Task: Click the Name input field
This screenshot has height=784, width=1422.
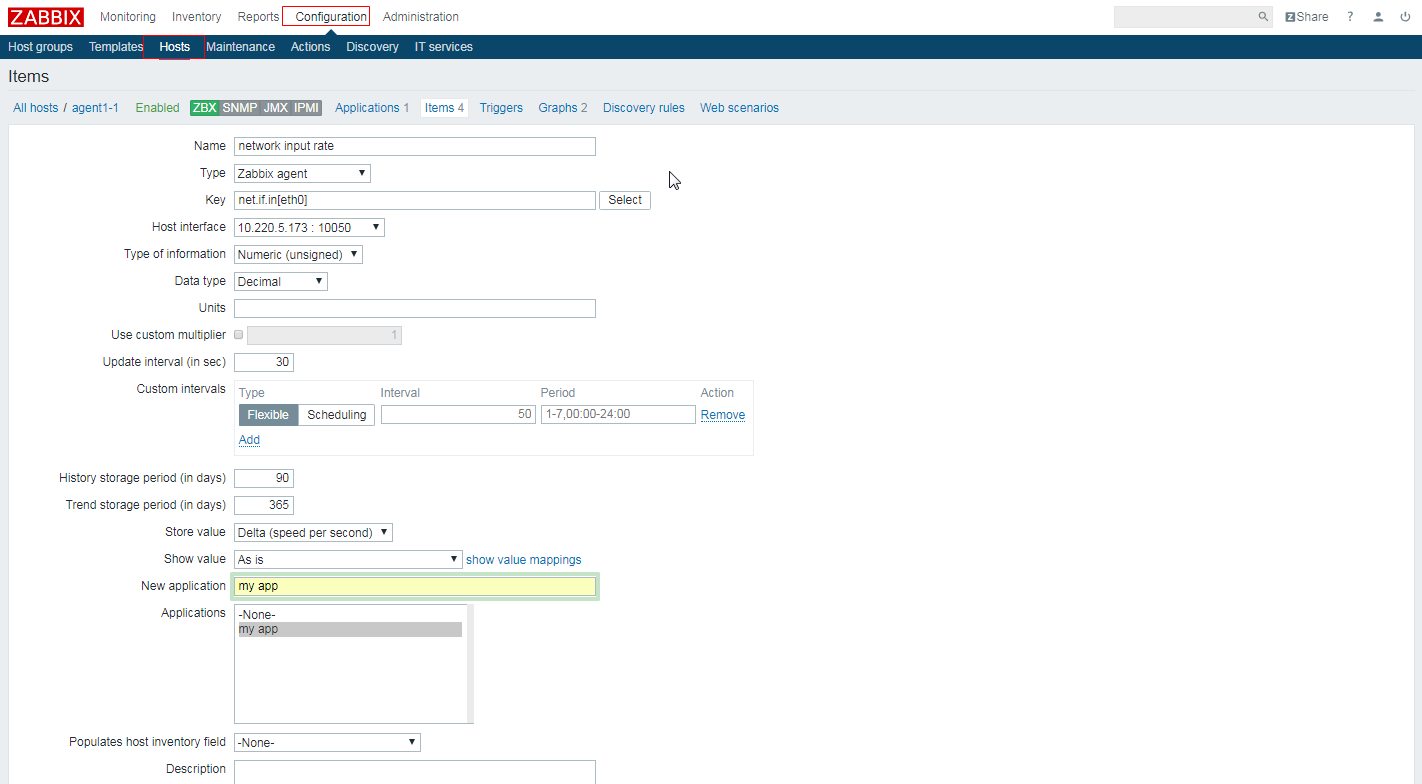Action: tap(415, 147)
